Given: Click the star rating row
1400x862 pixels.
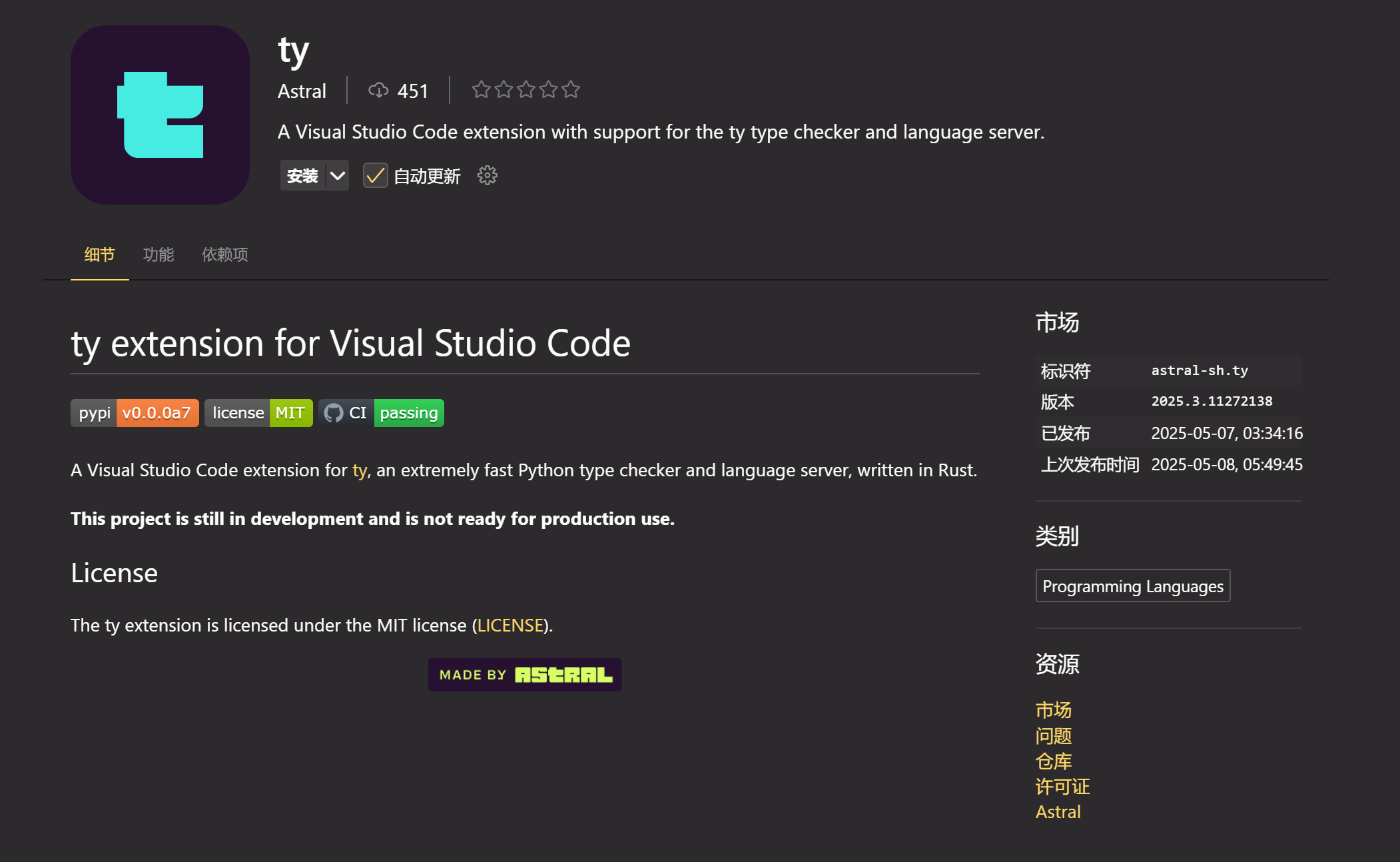Looking at the screenshot, I should point(526,89).
